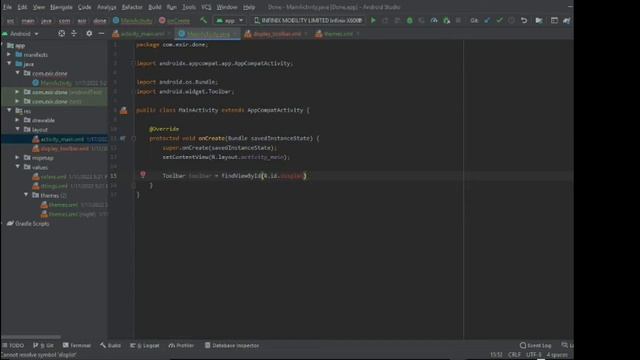Select activity_main.xml in project tree
This screenshot has height=360, width=640.
point(62,139)
